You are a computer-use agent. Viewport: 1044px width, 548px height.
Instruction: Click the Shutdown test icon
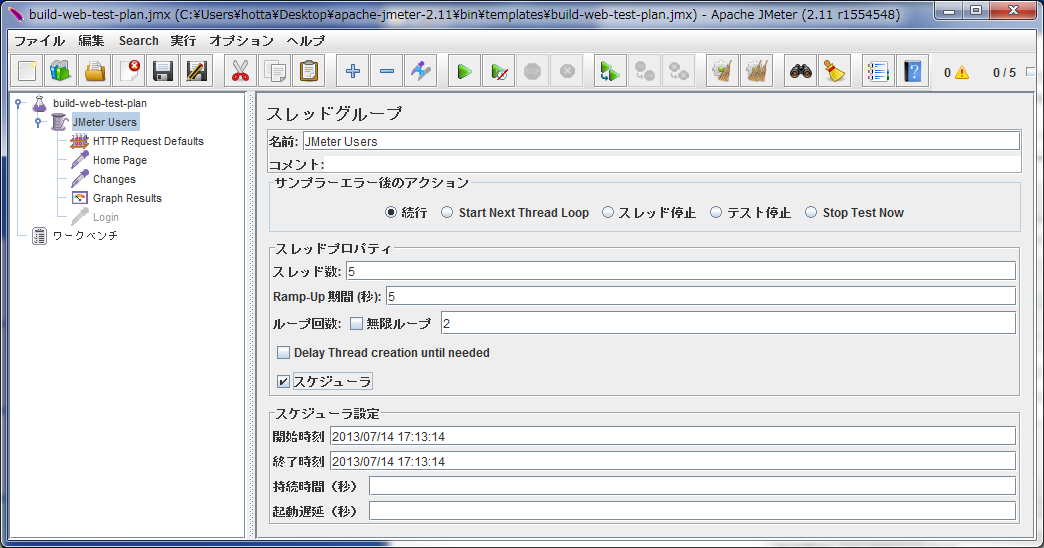pos(567,71)
